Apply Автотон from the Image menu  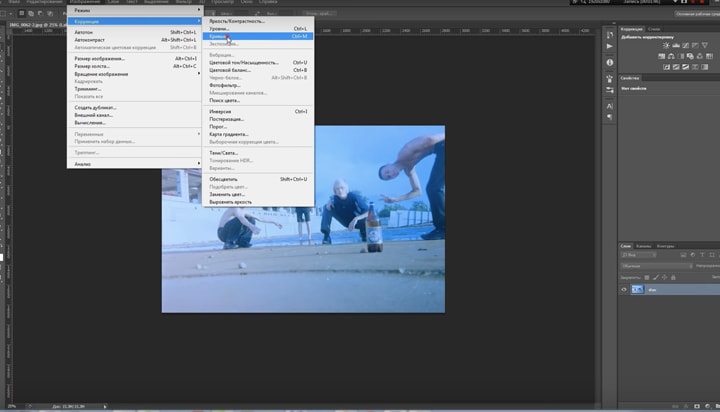tap(135, 33)
